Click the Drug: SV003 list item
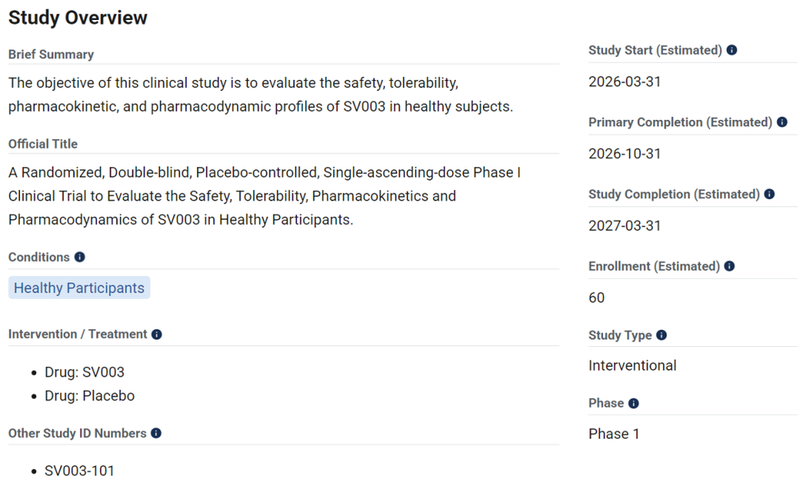Image resolution: width=800 pixels, height=486 pixels. pos(84,372)
